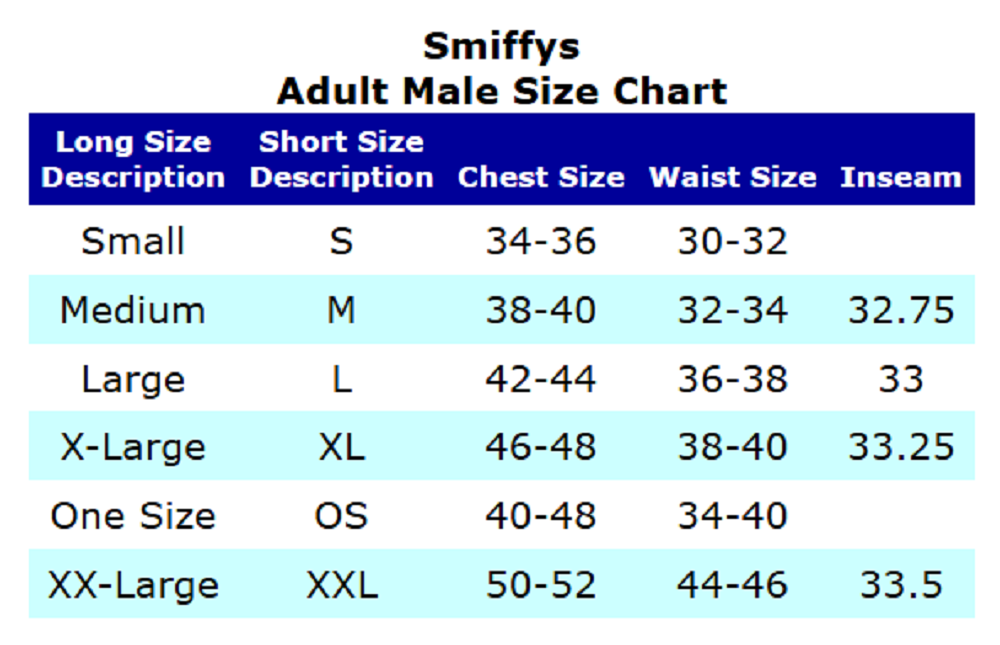1000x645 pixels.
Task: Click the Short Size Description column header
Action: click(341, 159)
